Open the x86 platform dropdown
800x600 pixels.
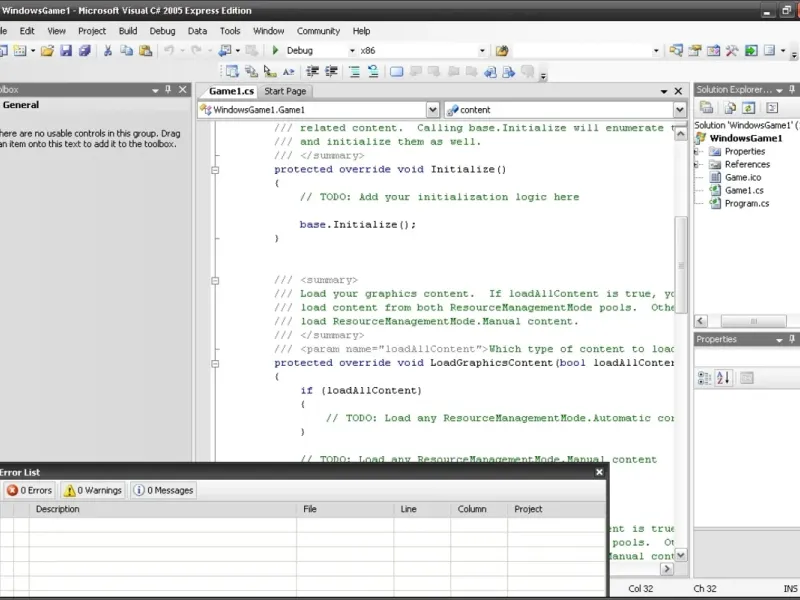pyautogui.click(x=481, y=50)
